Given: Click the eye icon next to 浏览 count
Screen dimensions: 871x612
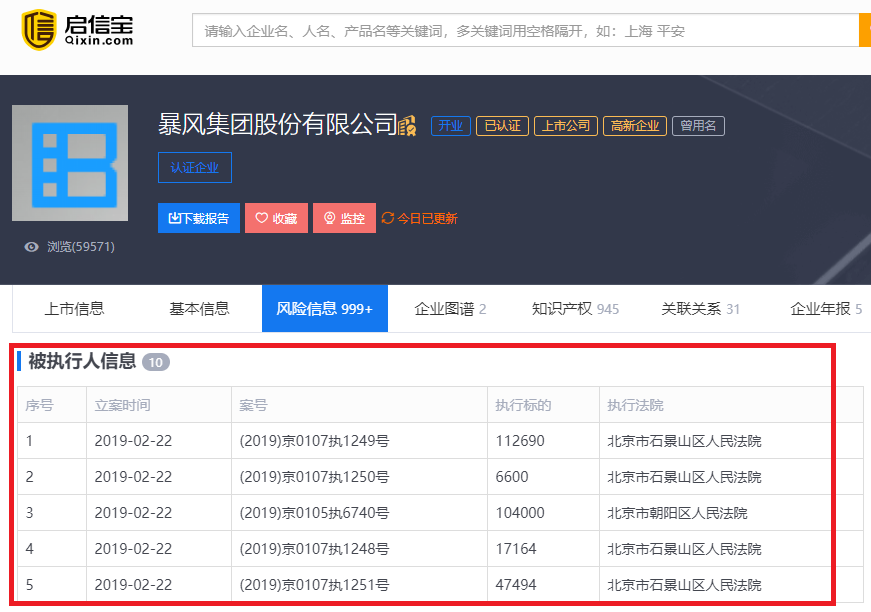Looking at the screenshot, I should click(31, 247).
